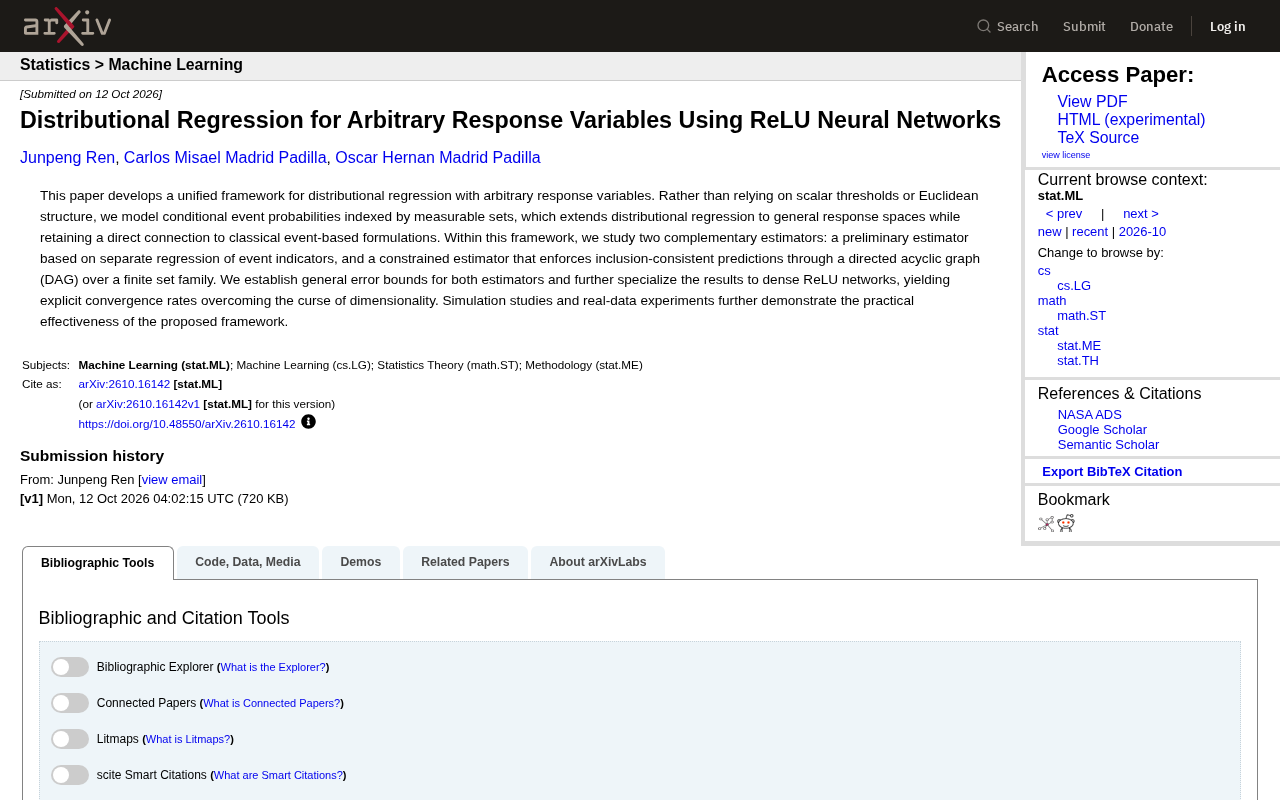Toggle Bibliographic Explorer switch

point(70,667)
